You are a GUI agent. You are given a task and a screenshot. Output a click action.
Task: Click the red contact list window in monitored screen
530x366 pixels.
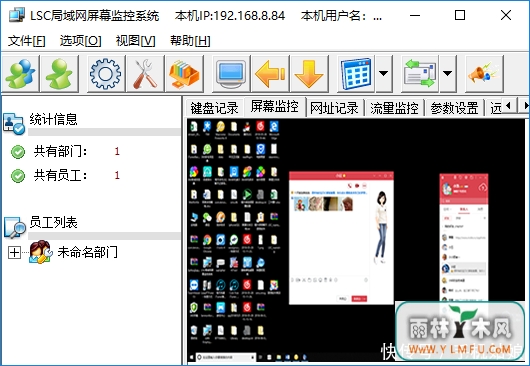point(464,237)
